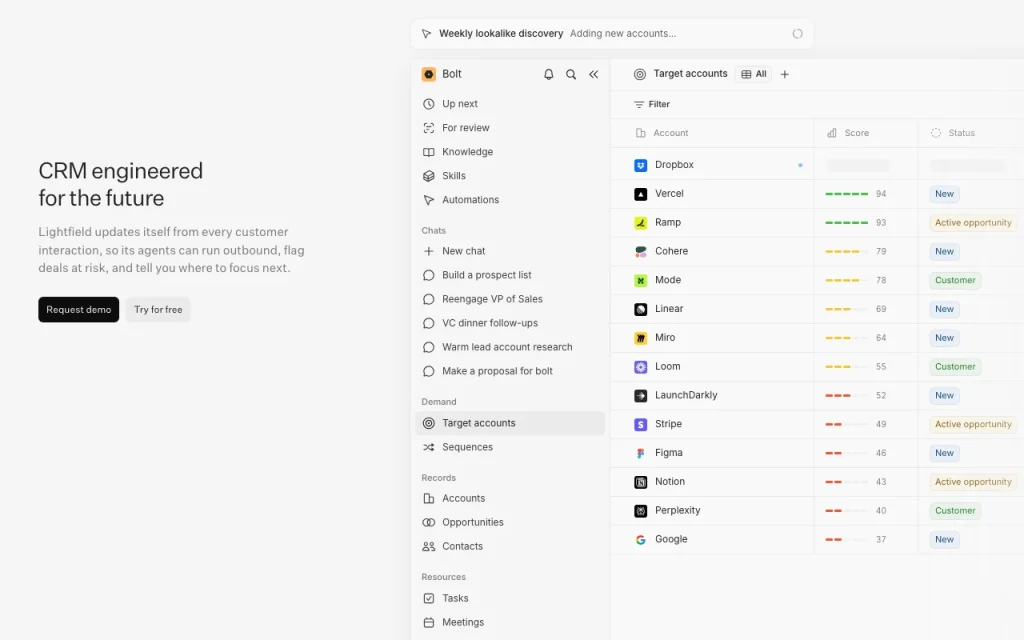Open the Filter control
The height and width of the screenshot is (640, 1024).
652,104
